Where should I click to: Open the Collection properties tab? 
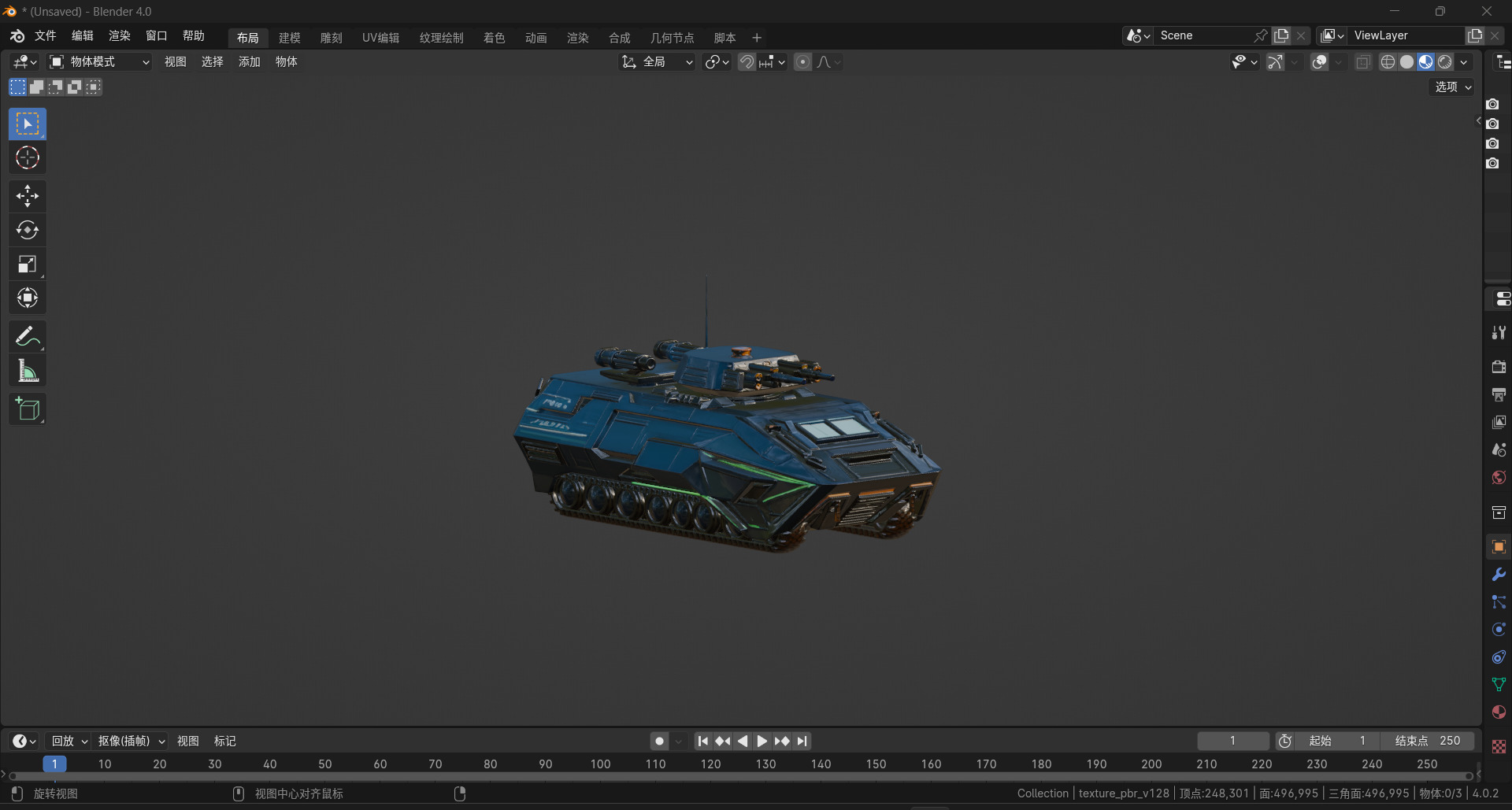pos(1499,512)
